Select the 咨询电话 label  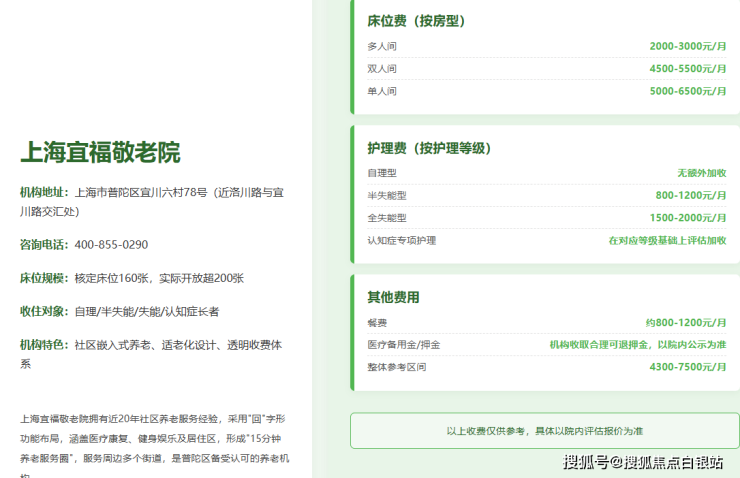point(42,244)
